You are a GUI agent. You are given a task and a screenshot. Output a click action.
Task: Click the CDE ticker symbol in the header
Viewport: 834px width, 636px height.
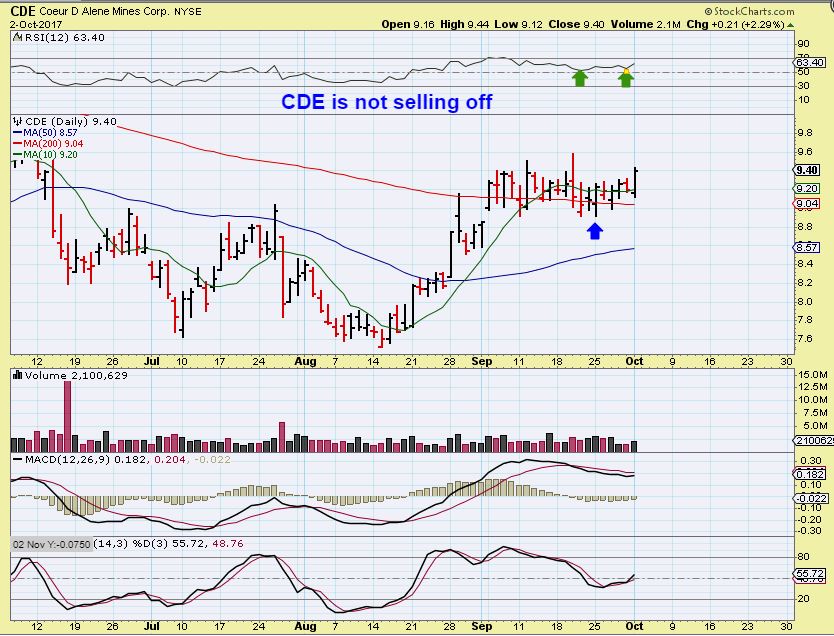(x=23, y=11)
